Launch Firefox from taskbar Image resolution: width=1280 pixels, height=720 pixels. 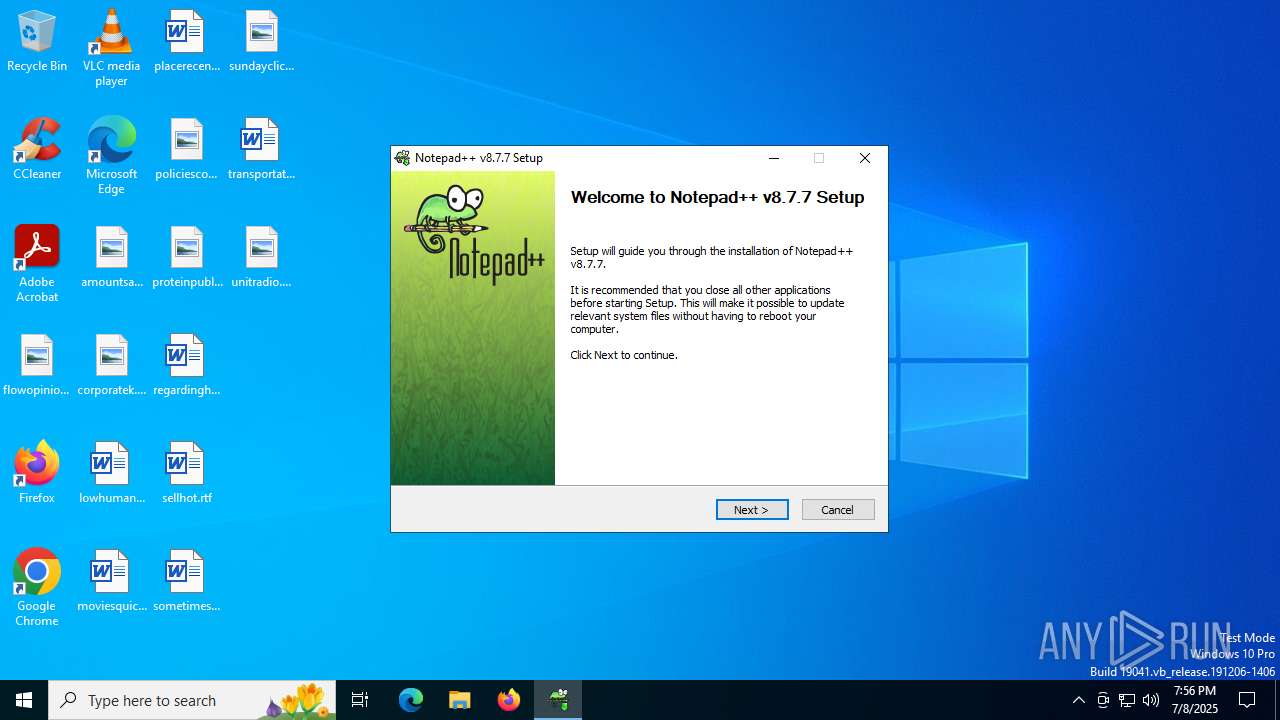509,700
